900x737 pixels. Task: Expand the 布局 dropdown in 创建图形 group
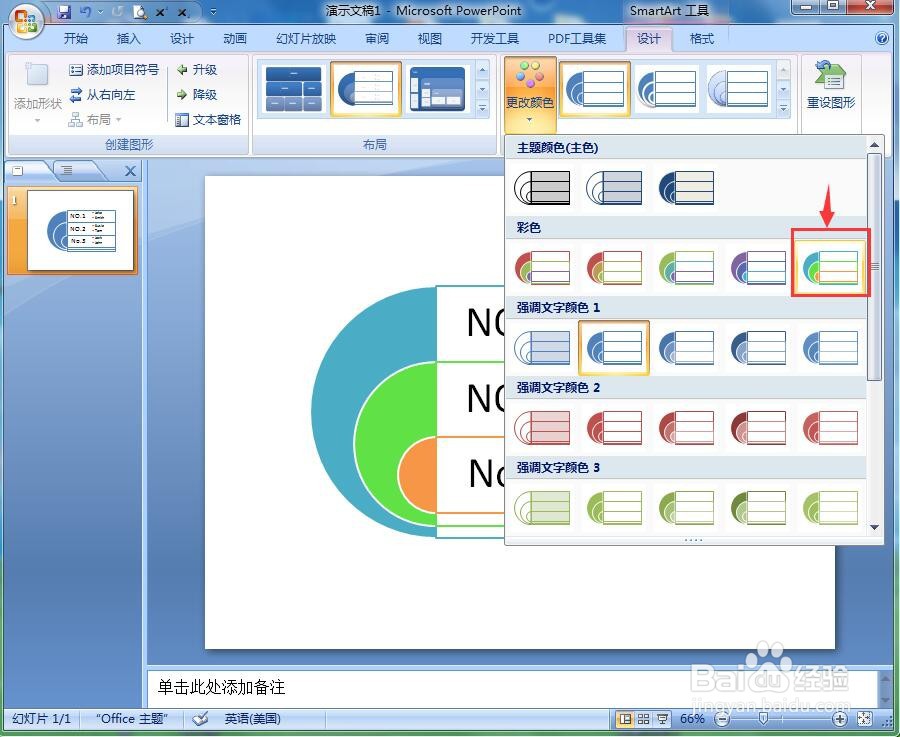[95, 119]
